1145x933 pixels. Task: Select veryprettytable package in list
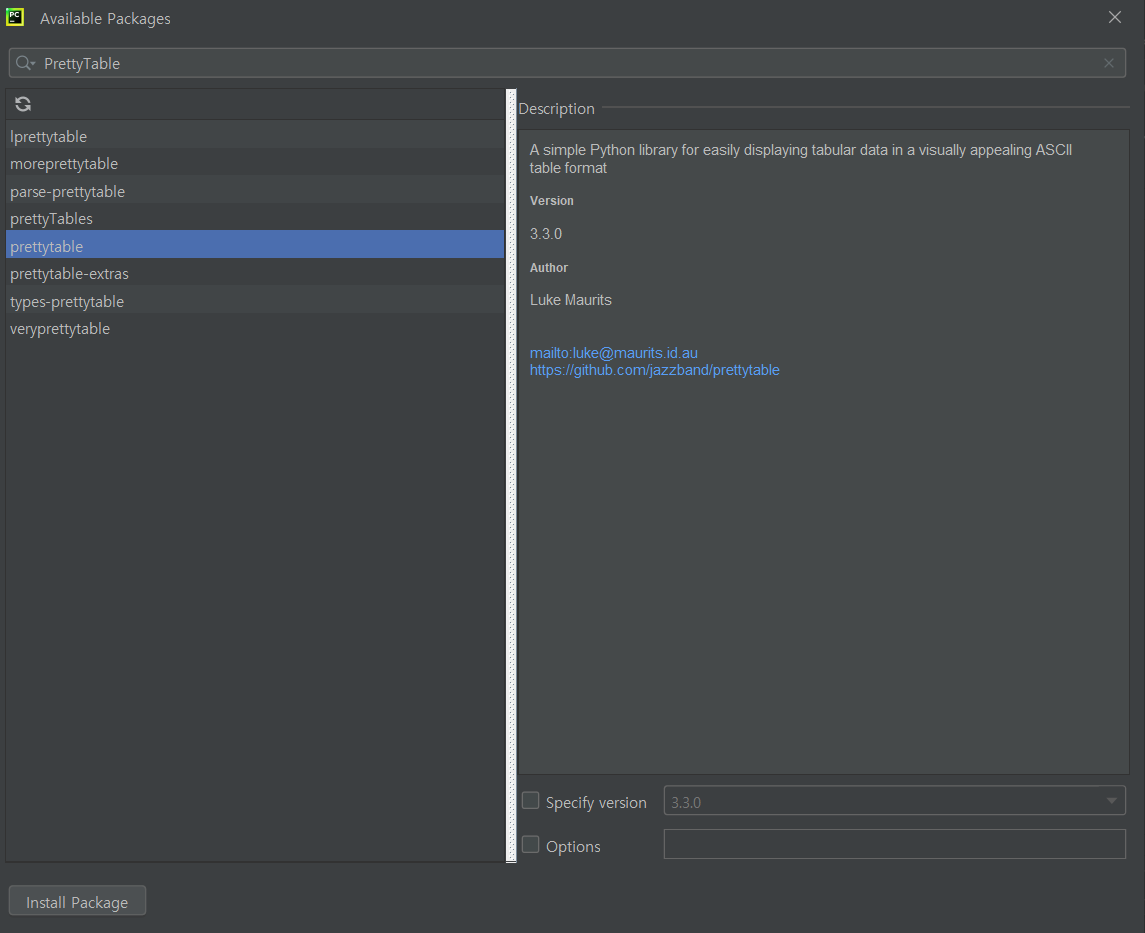[255, 329]
